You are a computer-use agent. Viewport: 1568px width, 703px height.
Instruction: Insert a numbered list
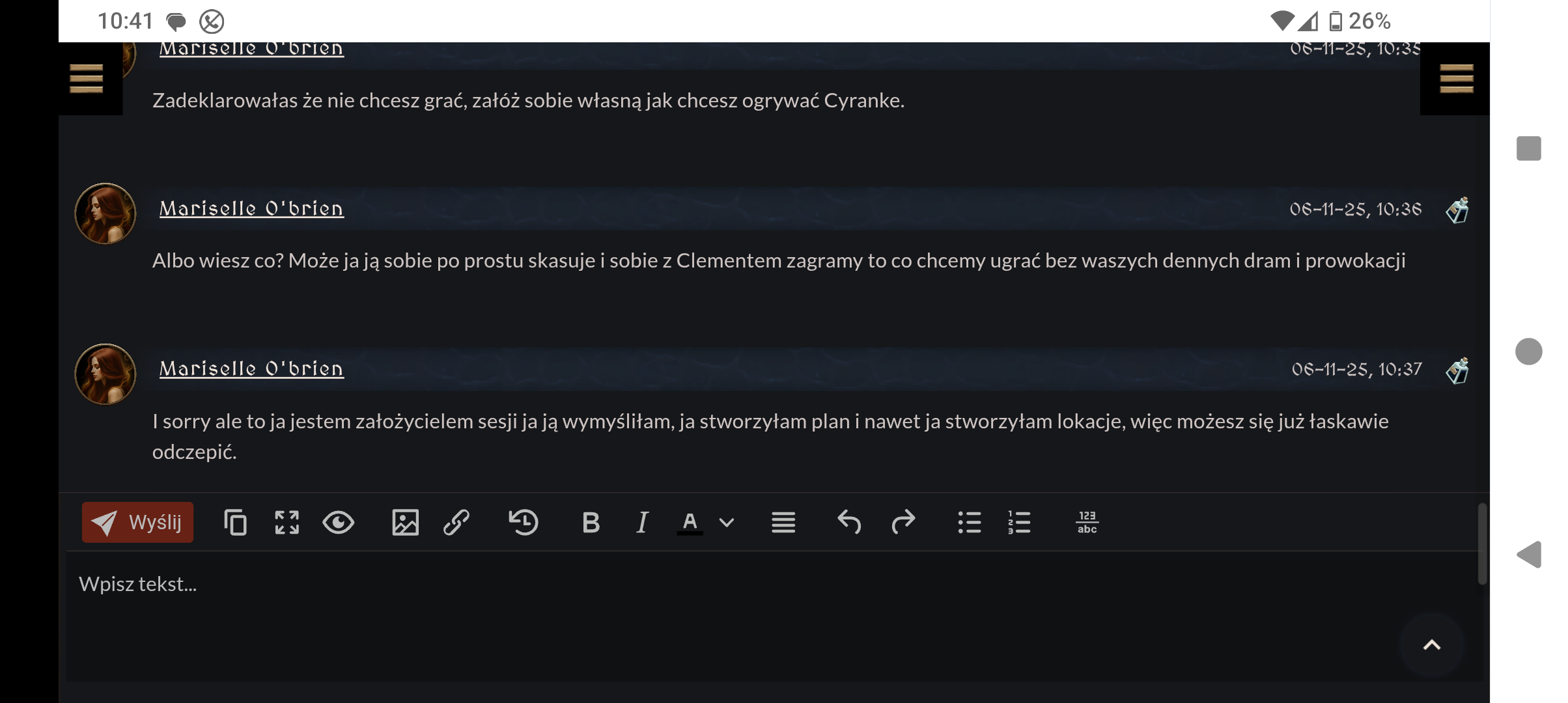tap(1019, 522)
